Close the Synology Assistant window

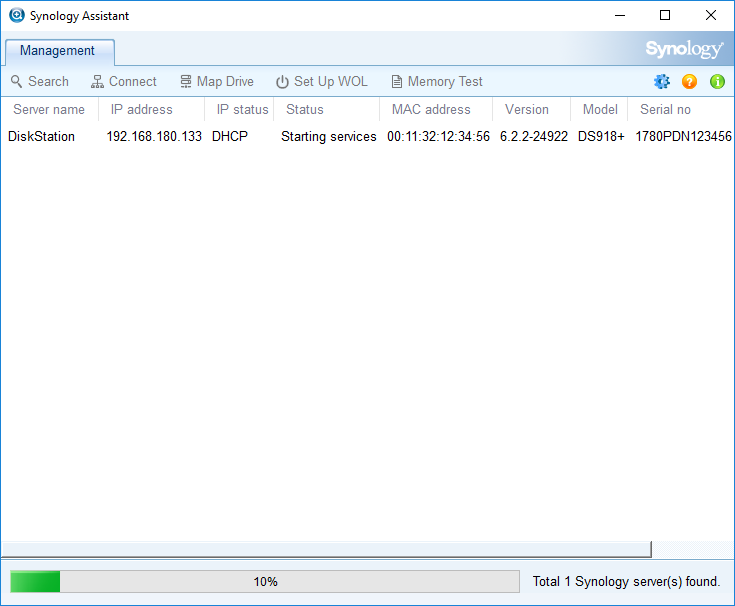(x=711, y=15)
